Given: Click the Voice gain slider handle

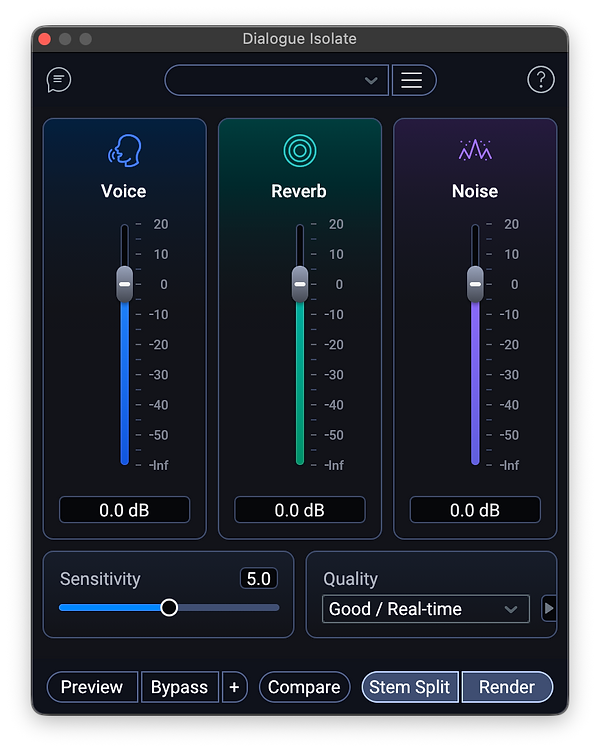Looking at the screenshot, I should point(125,284).
